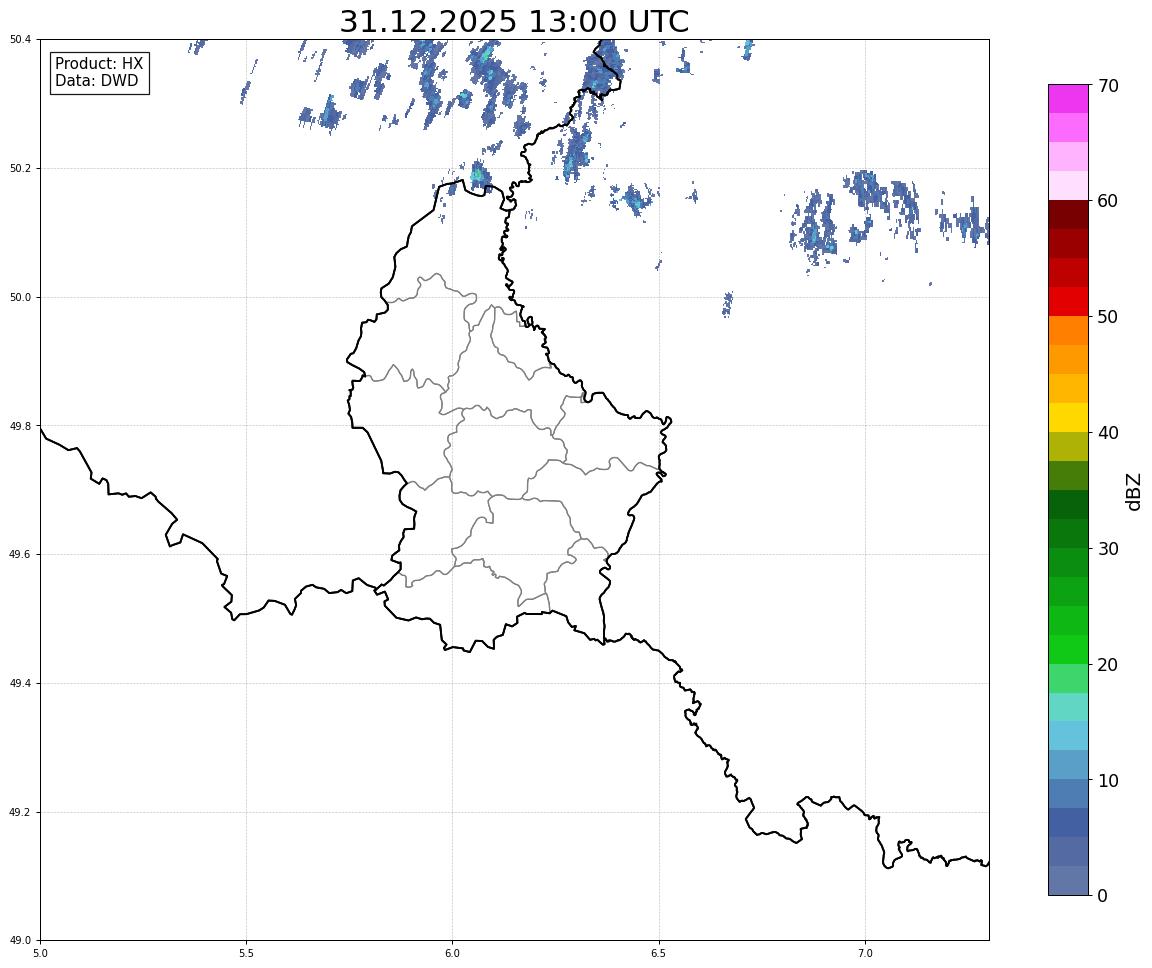Click the 7.0 longitude axis label
The width and height of the screenshot is (1152, 968).
pos(865,953)
